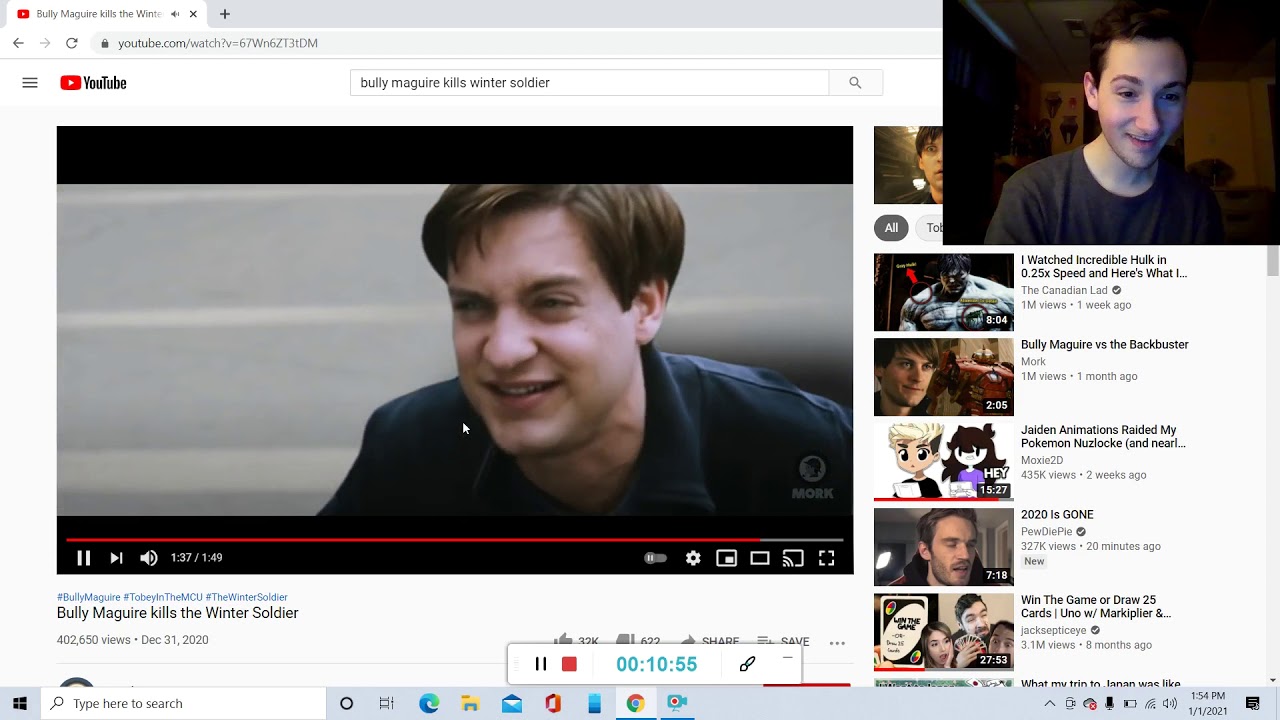
Task: Open 2020 Is GONE video title
Action: click(x=1057, y=515)
